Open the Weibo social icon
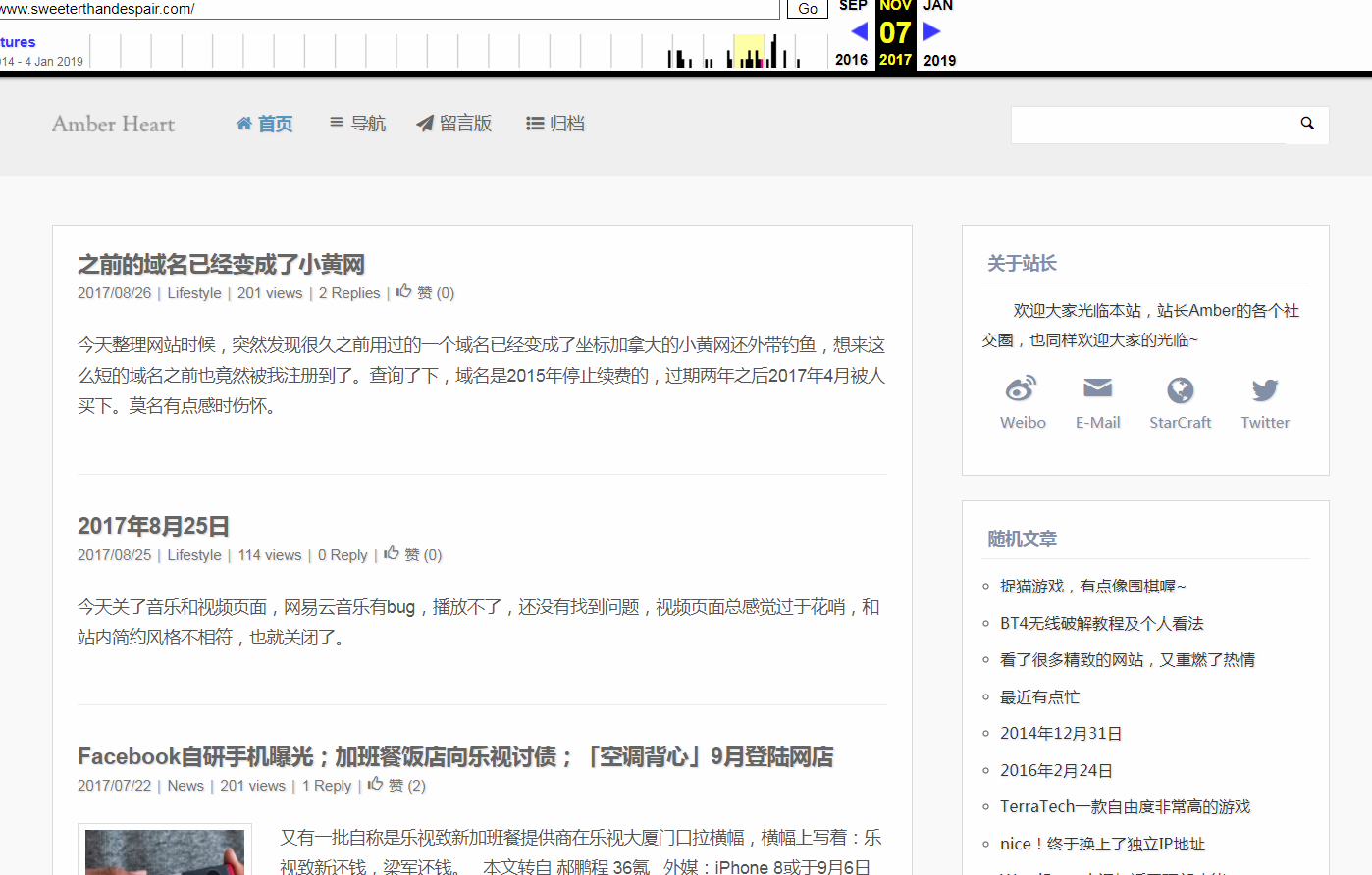 point(1021,389)
